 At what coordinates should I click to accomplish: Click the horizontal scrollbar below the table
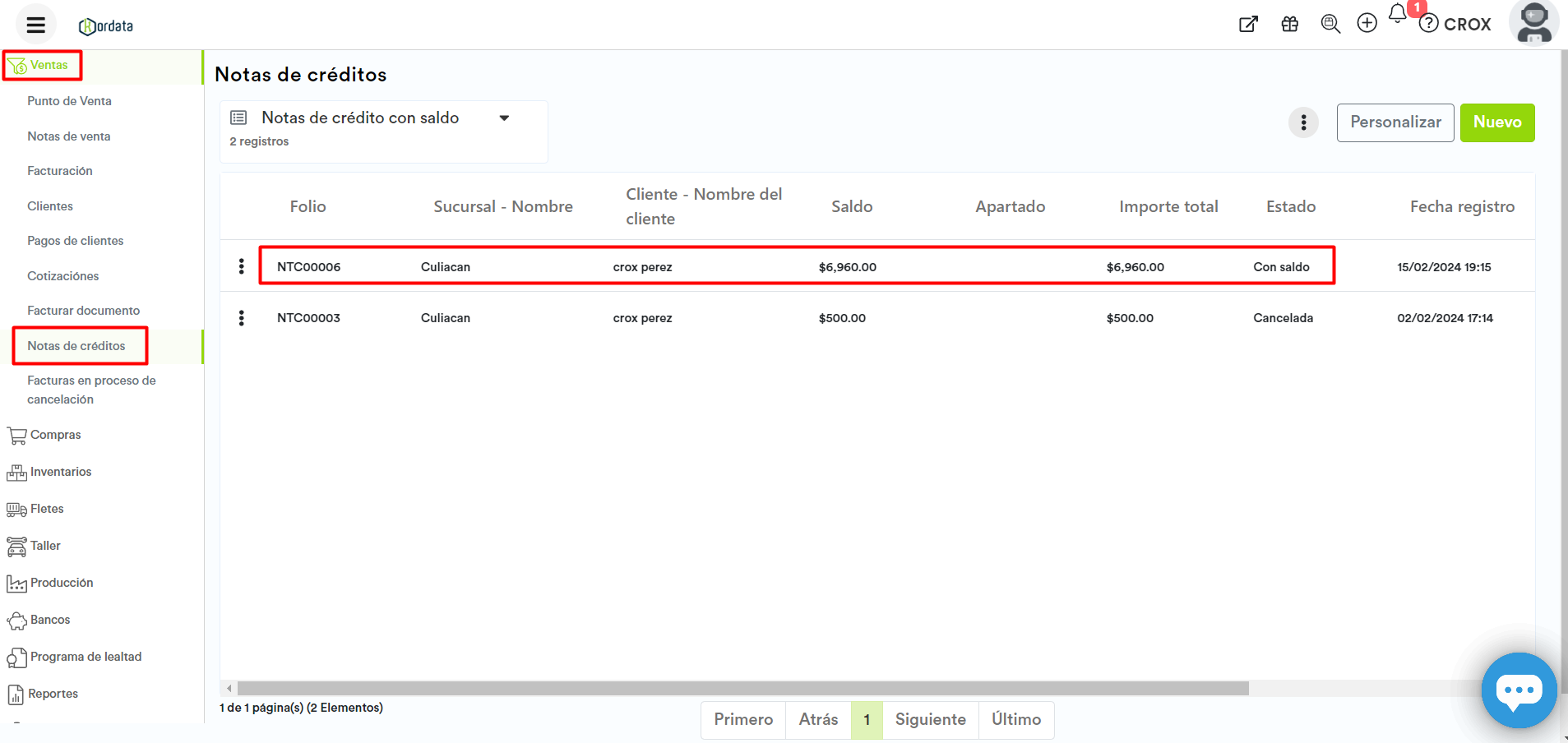742,688
